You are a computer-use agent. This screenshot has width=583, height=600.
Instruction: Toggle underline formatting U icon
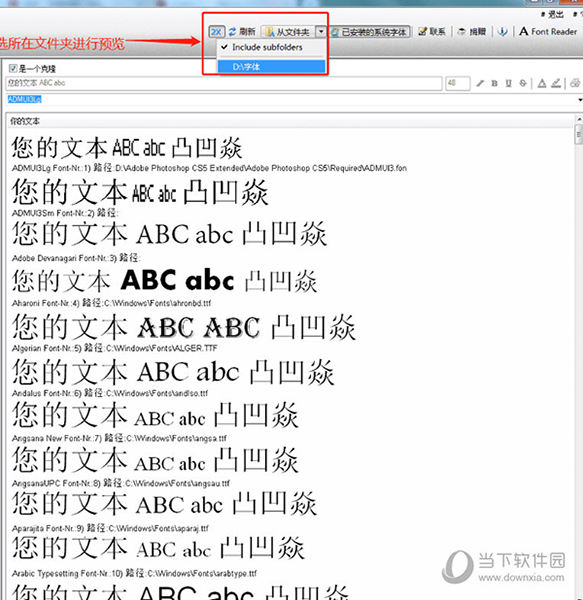pyautogui.click(x=508, y=83)
